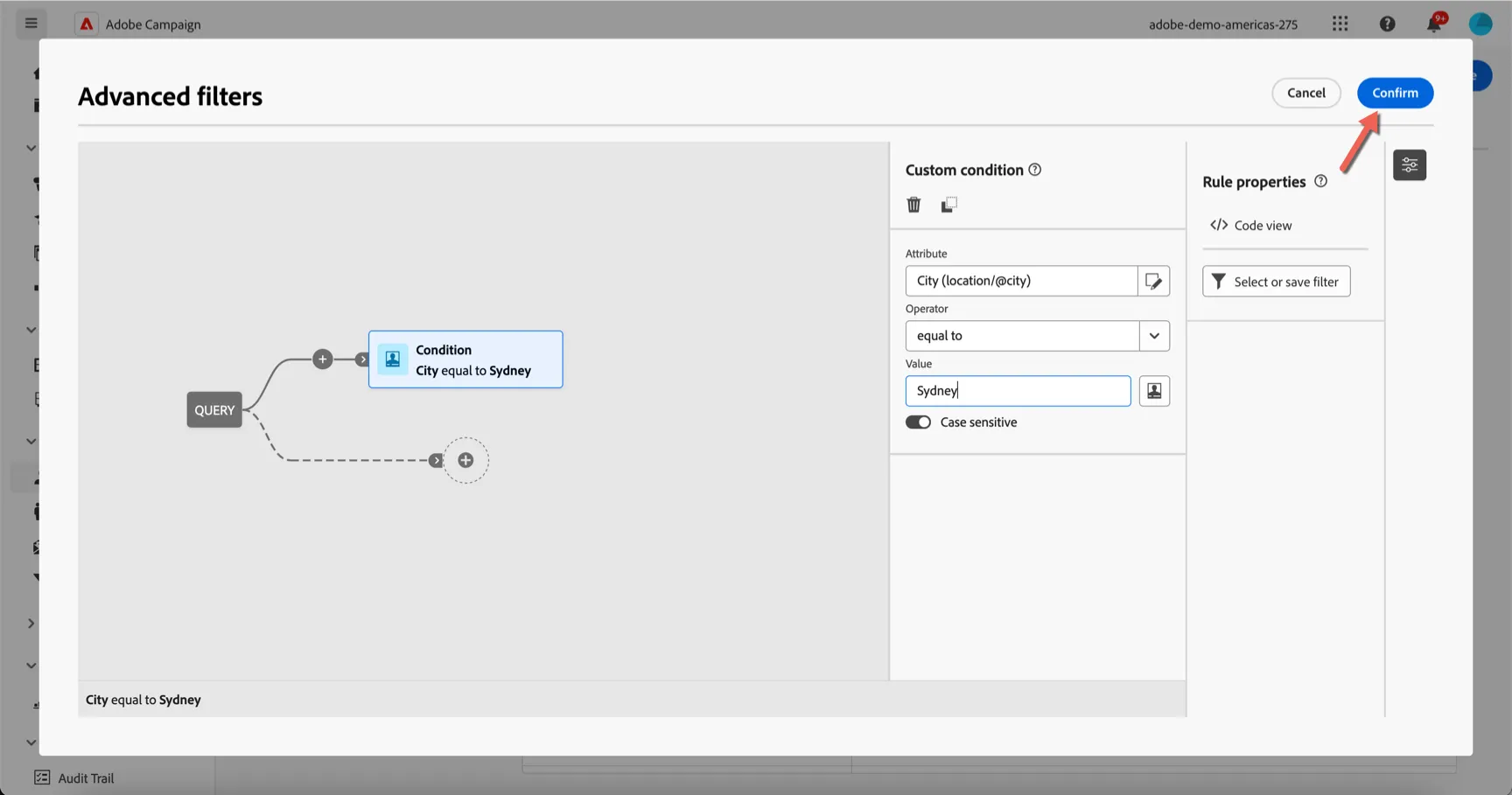1512x795 pixels.
Task: Open the Operator dropdown arrow
Action: point(1154,336)
